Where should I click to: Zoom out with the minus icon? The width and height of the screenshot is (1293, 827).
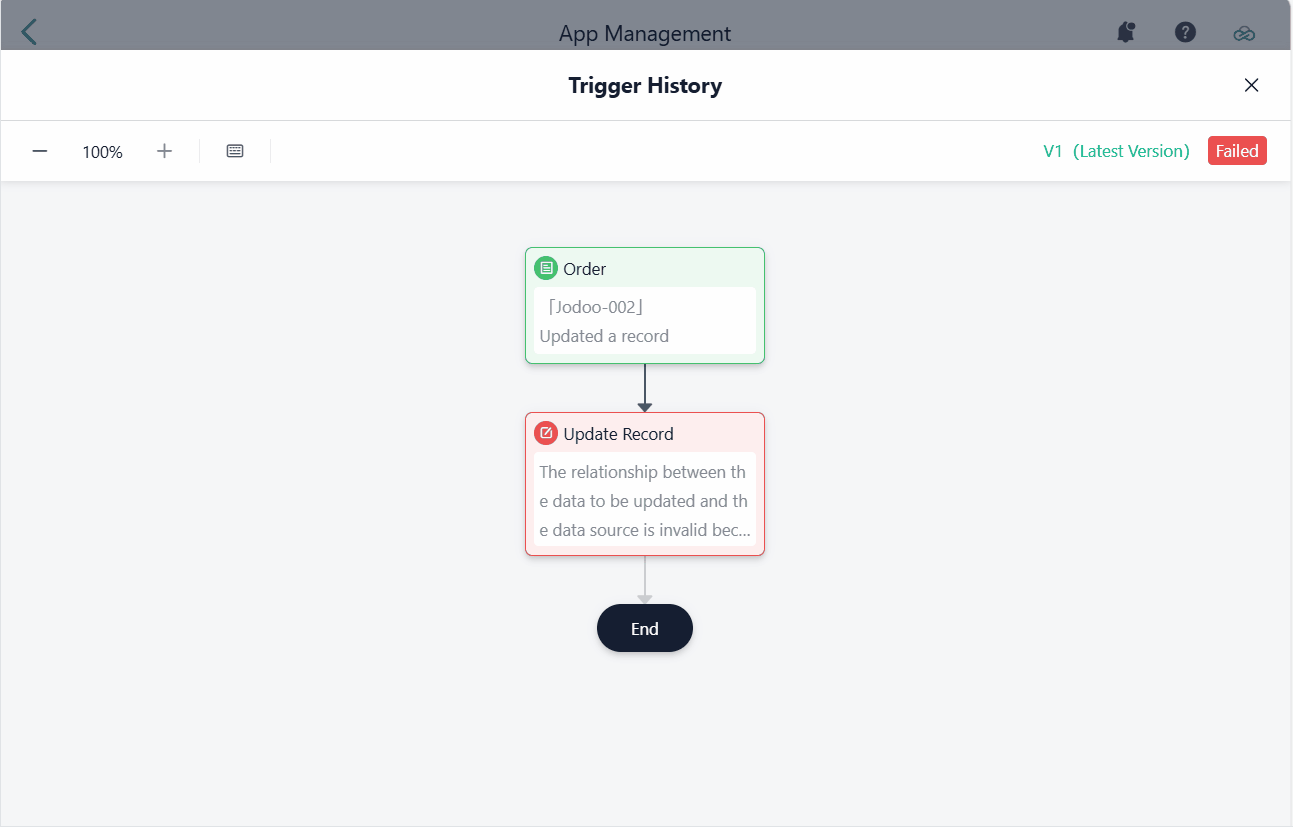point(40,151)
